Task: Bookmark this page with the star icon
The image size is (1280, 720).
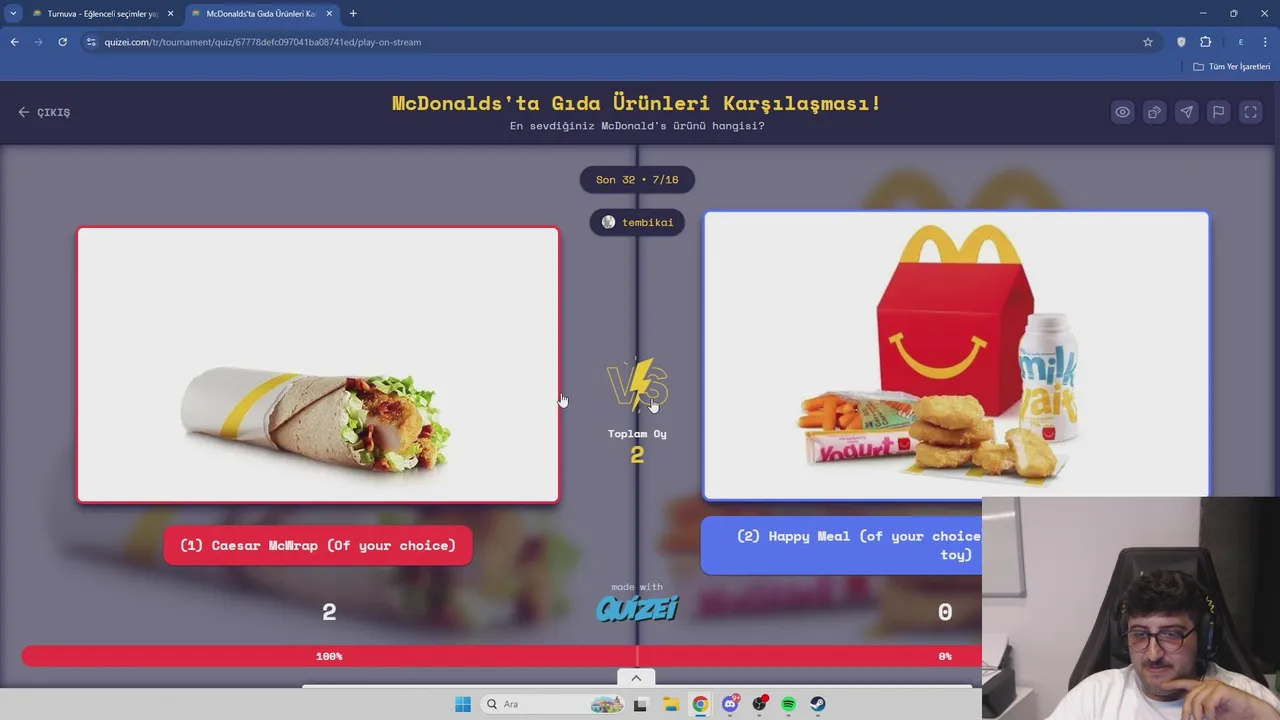Action: [x=1148, y=42]
